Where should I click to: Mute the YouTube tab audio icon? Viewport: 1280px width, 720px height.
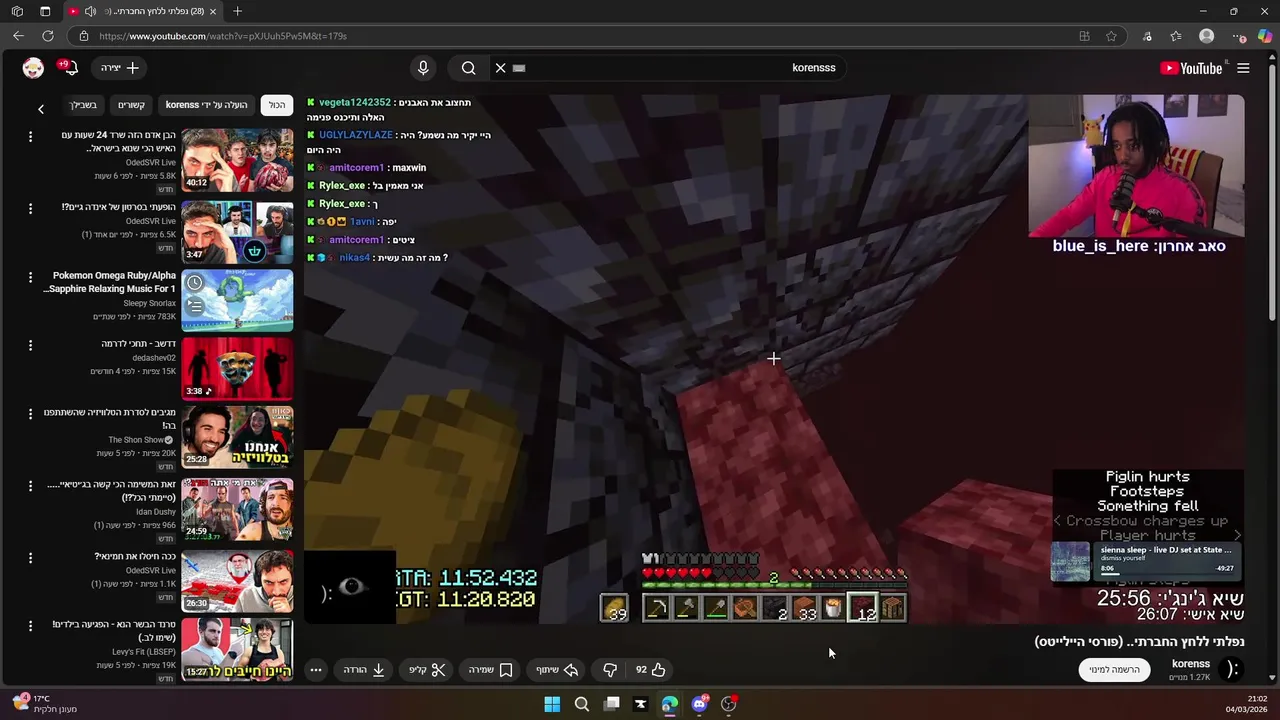point(90,11)
